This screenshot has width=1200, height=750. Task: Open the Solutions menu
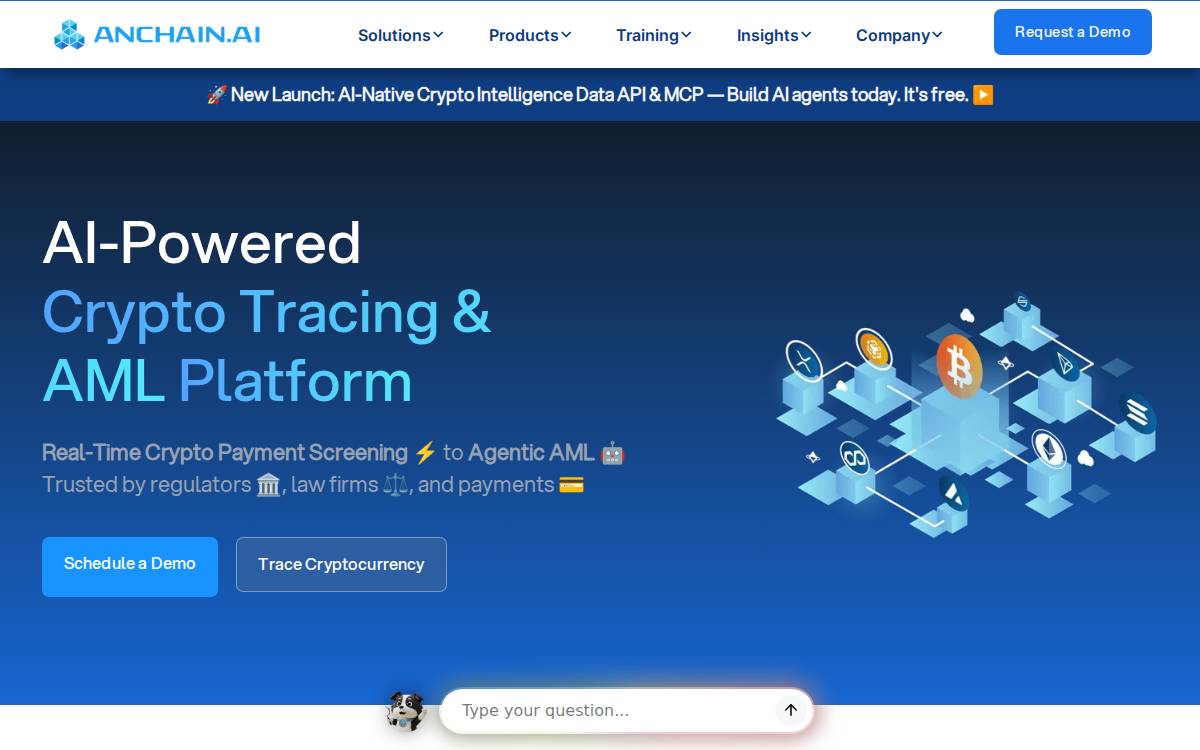[x=400, y=35]
